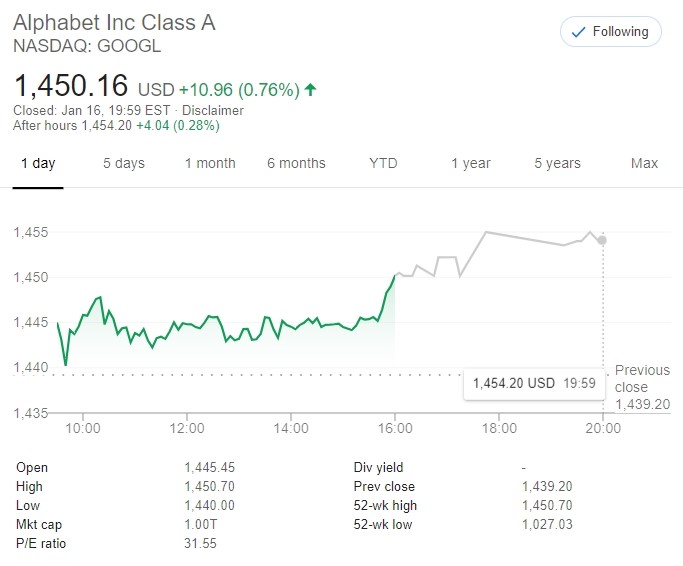
Task: Select the Max chart range
Action: (x=644, y=163)
